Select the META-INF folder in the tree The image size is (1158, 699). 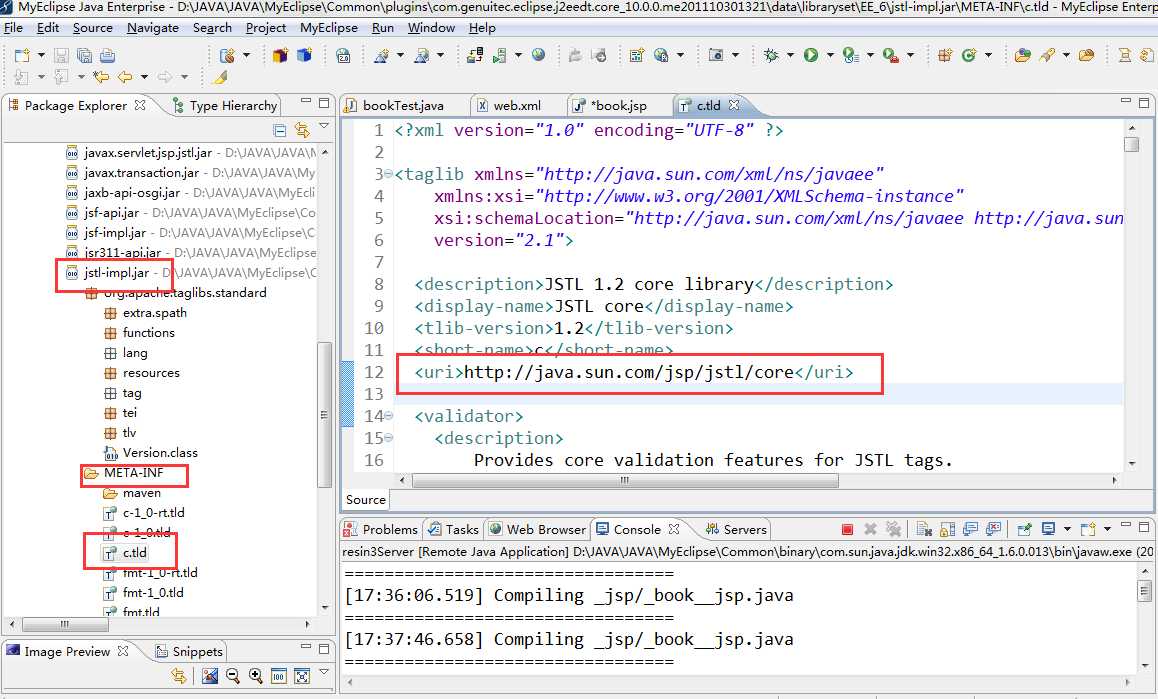133,473
